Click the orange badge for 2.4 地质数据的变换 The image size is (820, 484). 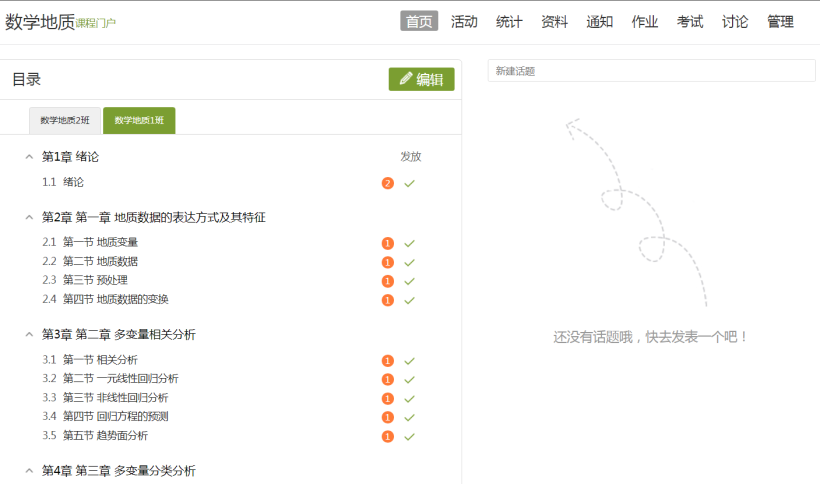[x=387, y=300]
